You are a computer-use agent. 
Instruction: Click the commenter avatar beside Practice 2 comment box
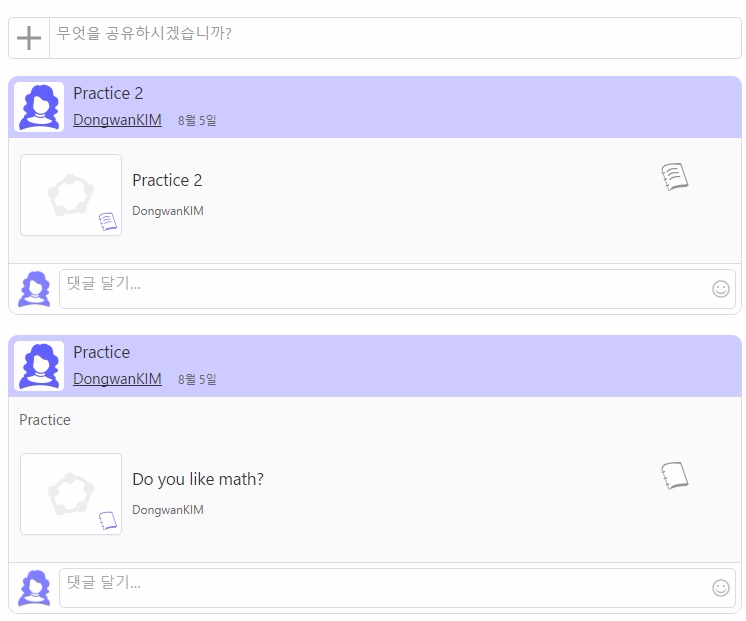point(34,289)
